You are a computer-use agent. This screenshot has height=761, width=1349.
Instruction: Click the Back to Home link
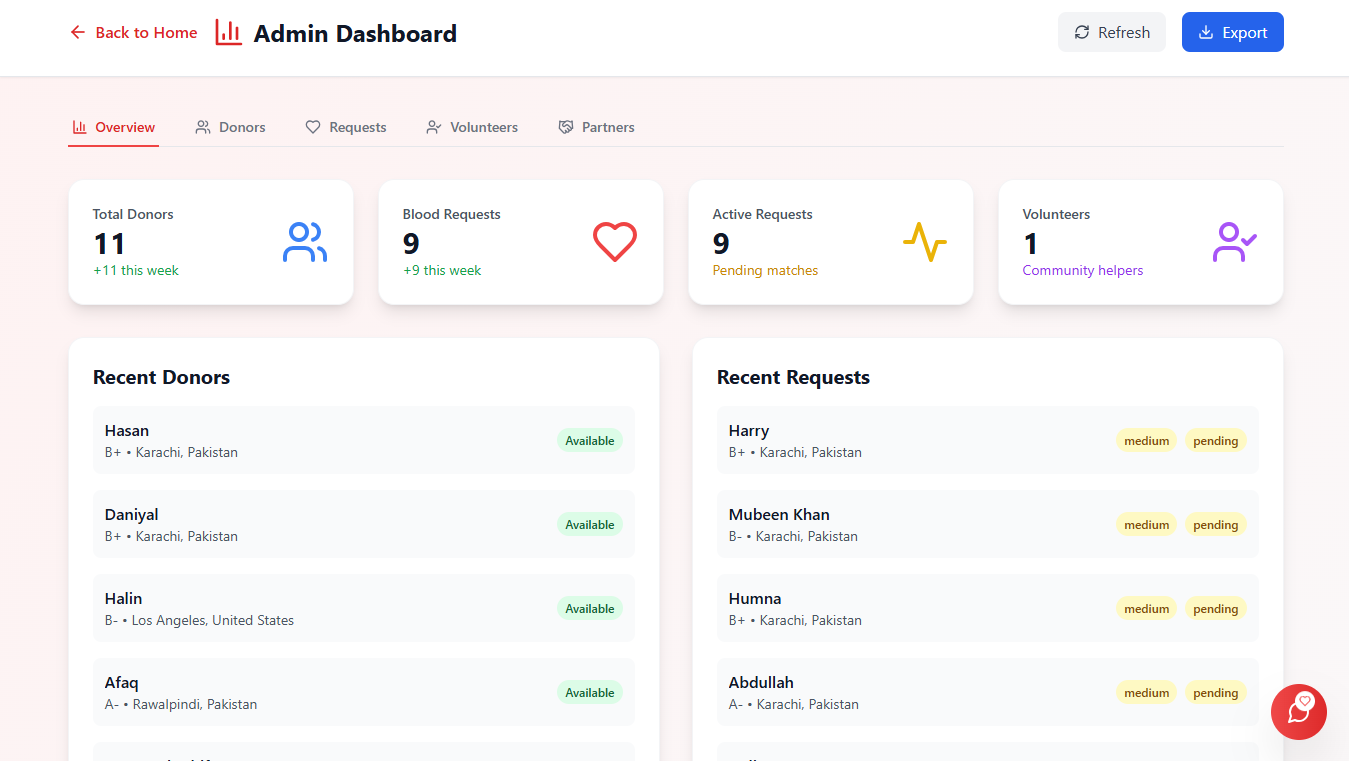[x=146, y=32]
